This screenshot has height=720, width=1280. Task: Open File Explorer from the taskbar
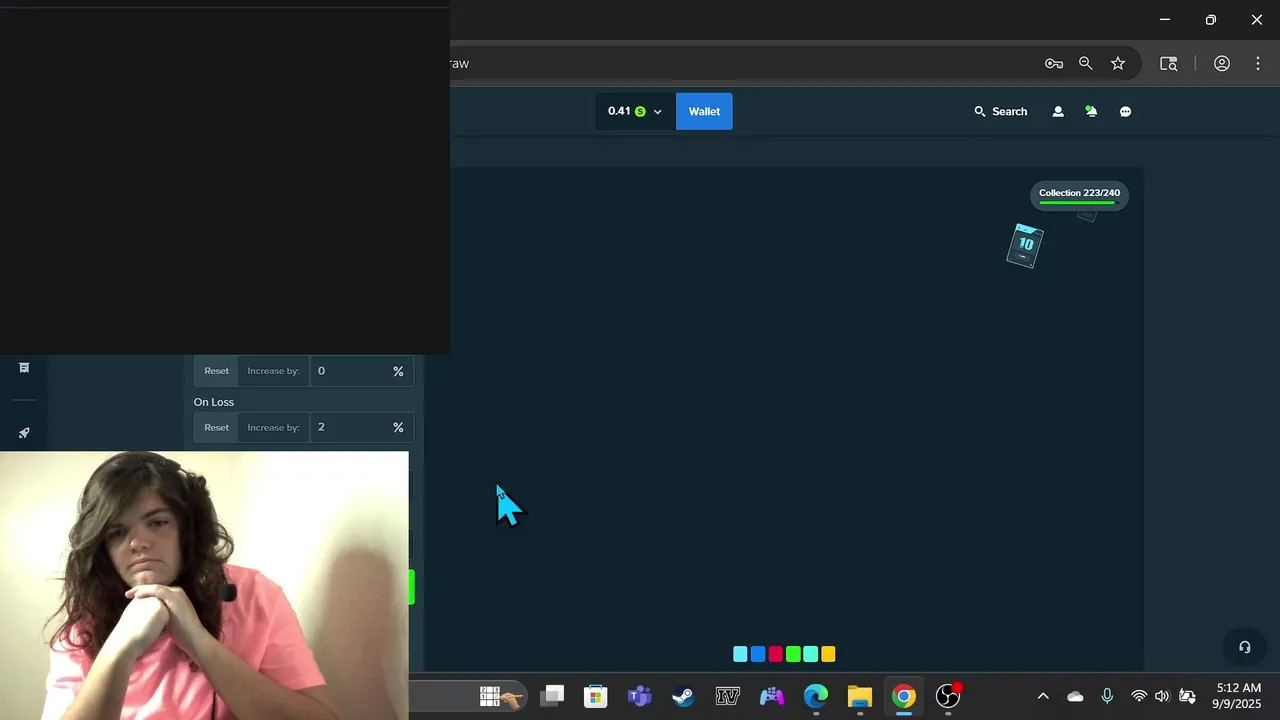point(860,696)
